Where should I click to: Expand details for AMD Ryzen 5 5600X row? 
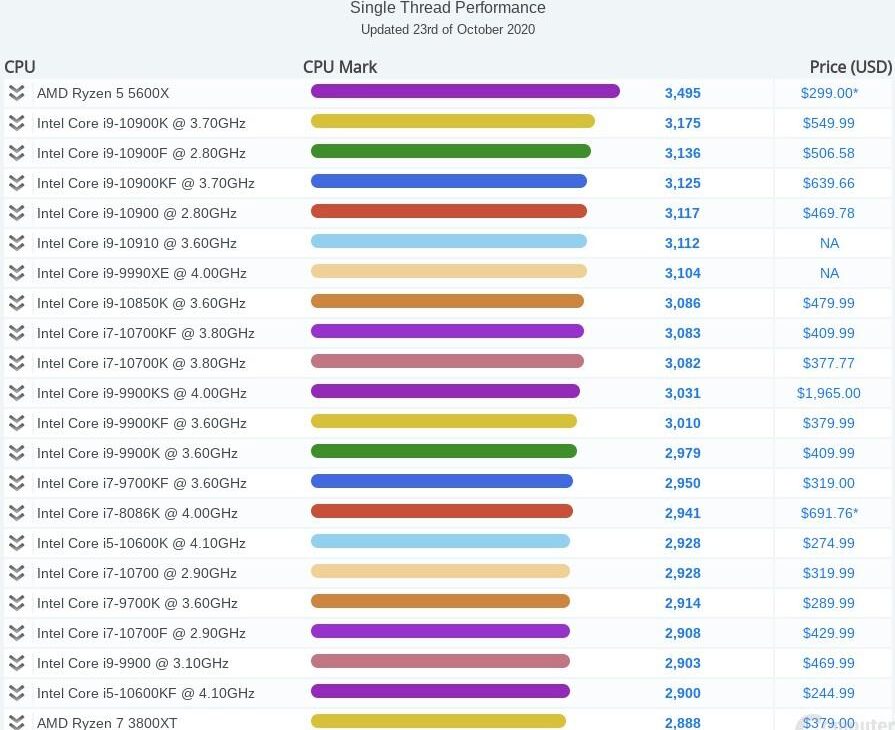coord(16,93)
